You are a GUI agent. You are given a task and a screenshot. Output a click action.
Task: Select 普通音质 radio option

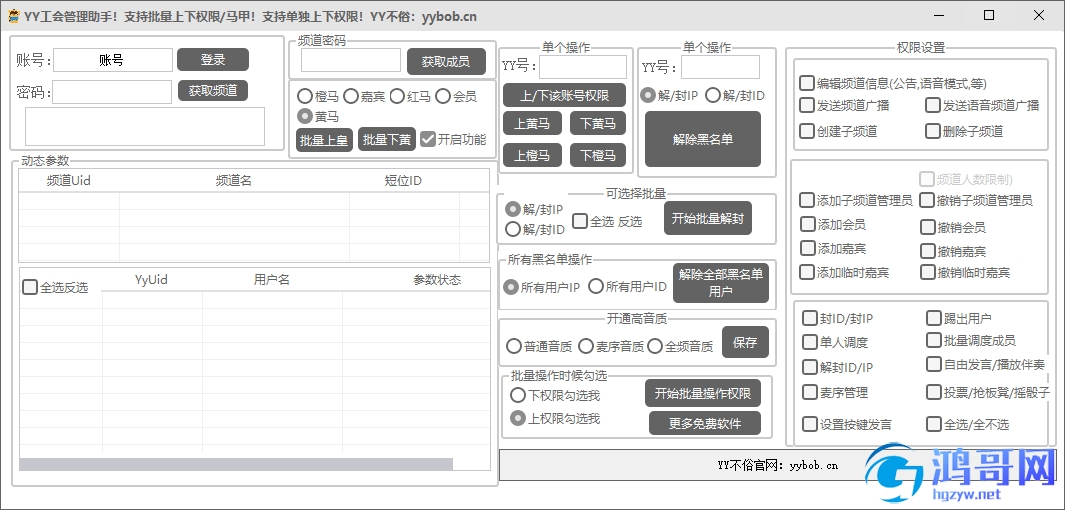click(x=514, y=346)
